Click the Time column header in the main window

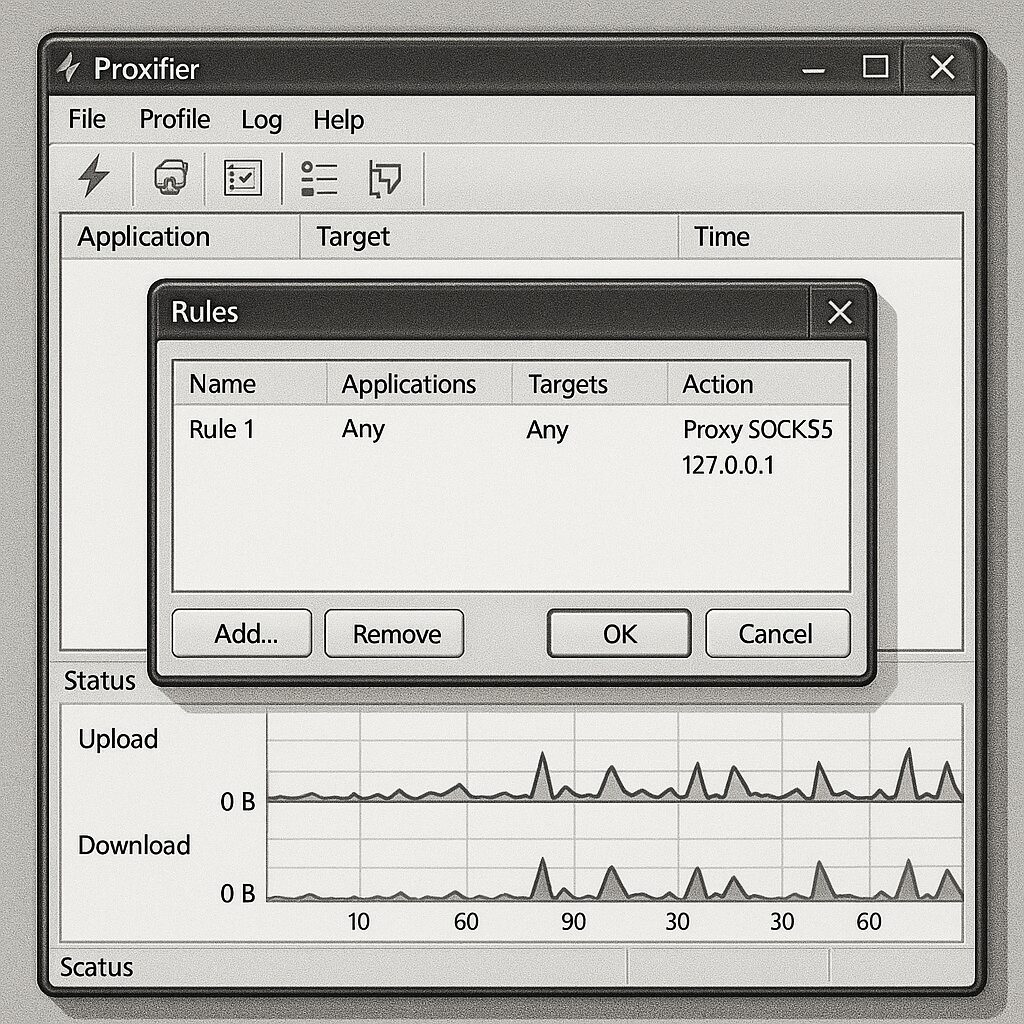tap(820, 236)
